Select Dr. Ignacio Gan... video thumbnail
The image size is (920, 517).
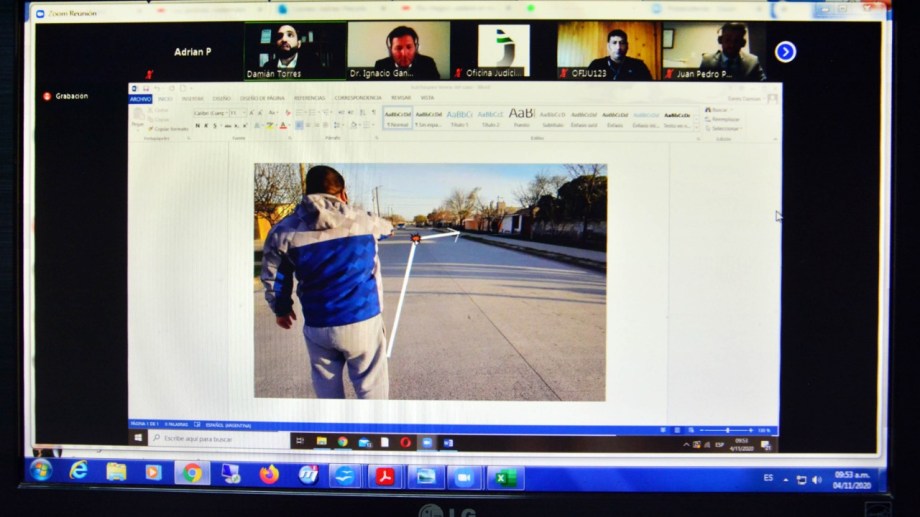[398, 50]
